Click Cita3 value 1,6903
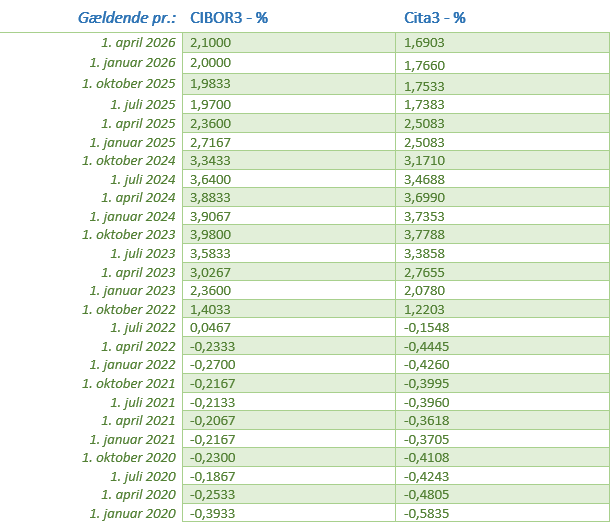This screenshot has height=525, width=613. (x=423, y=42)
